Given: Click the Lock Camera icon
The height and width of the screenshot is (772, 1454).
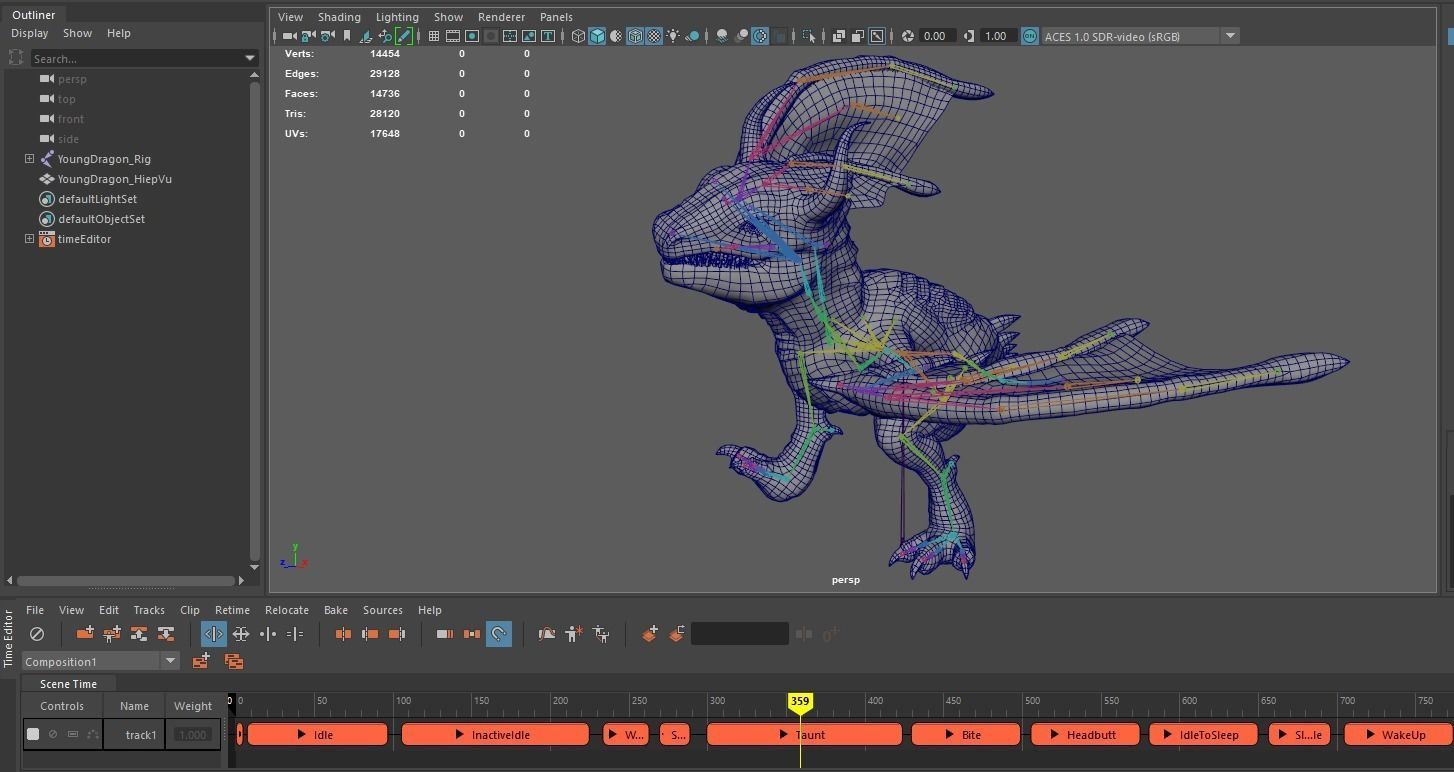Looking at the screenshot, I should pyautogui.click(x=308, y=36).
